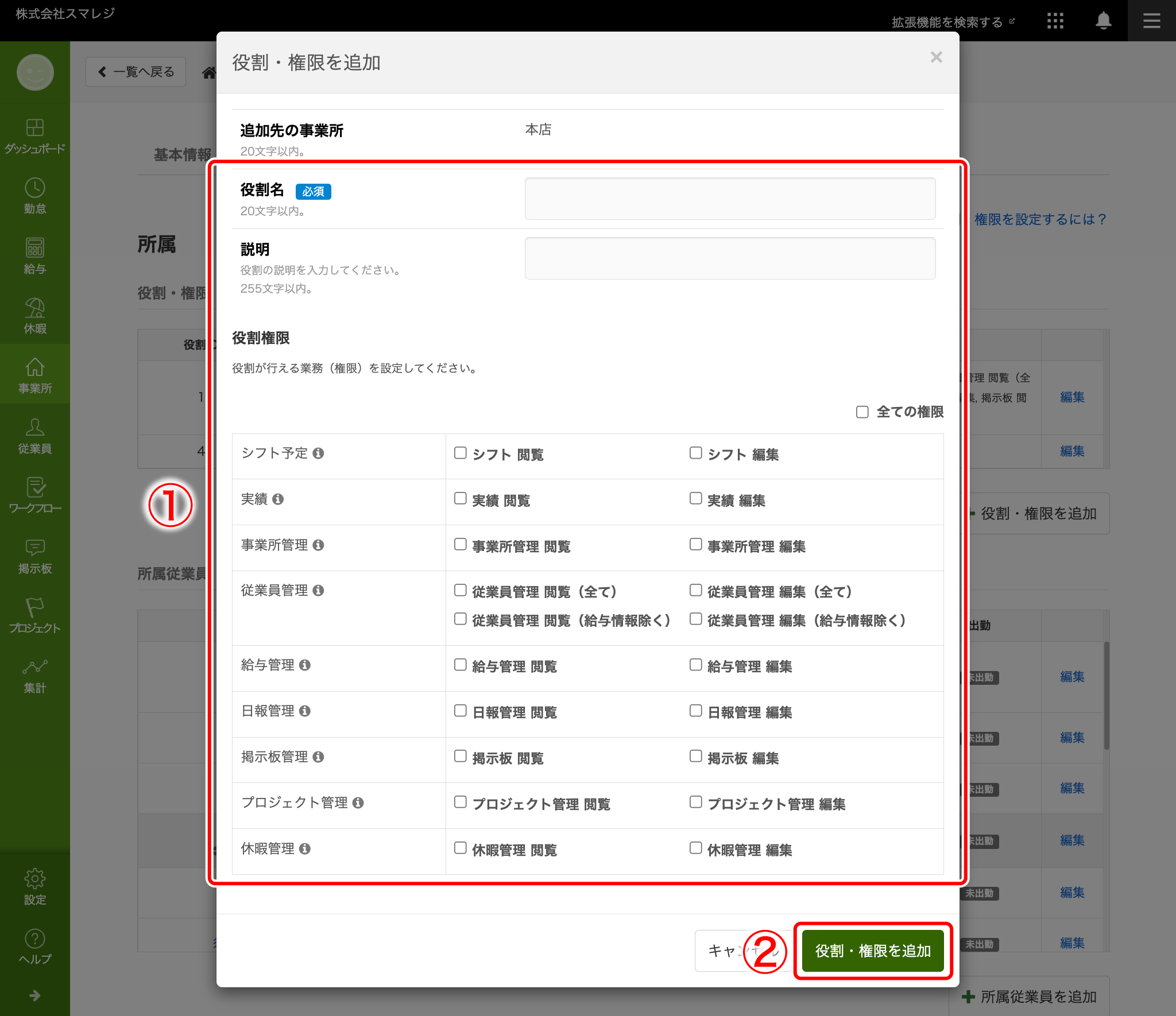Open the ワークフロー sidebar icon
Screen dimensions: 1176x1016
pyautogui.click(x=34, y=487)
